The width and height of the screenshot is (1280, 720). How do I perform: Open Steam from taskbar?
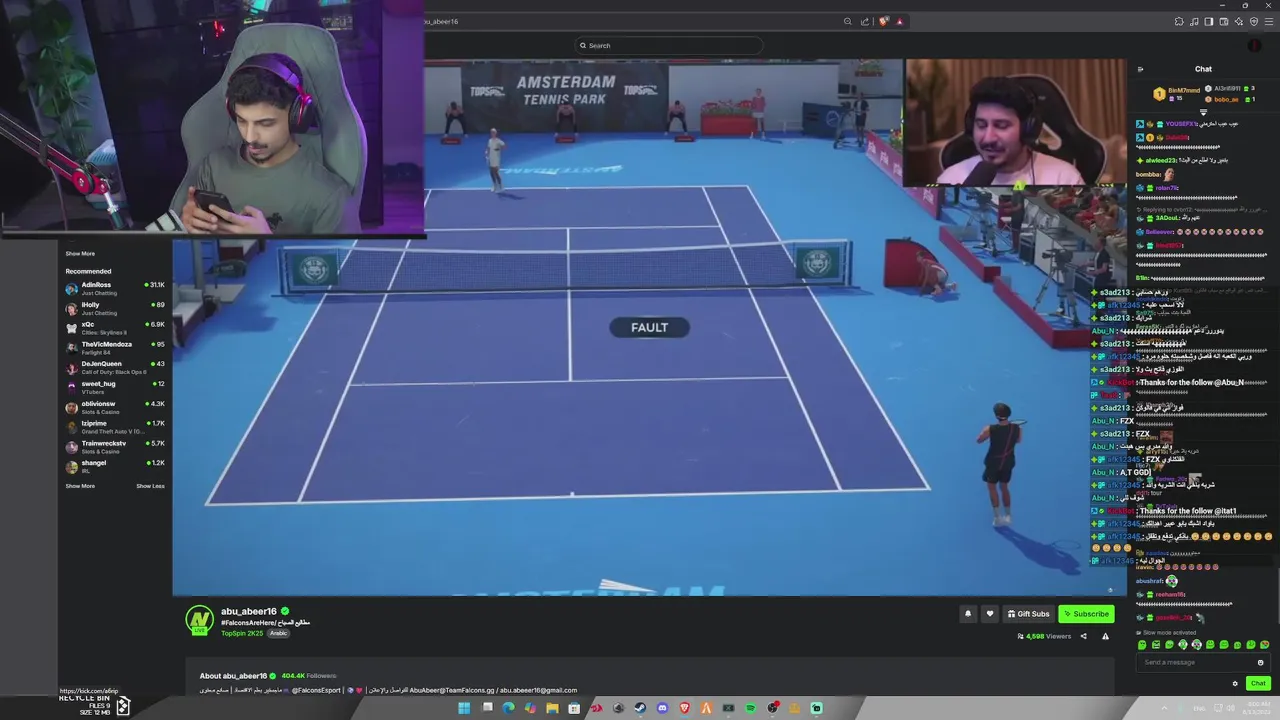click(640, 708)
